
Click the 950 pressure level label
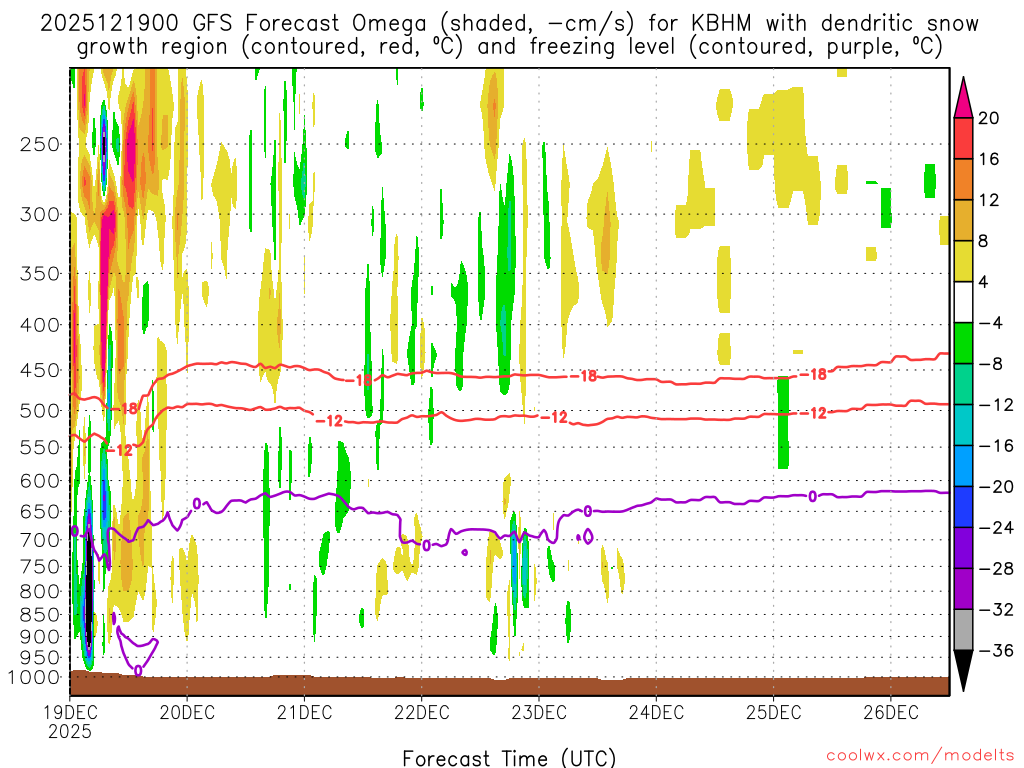pyautogui.click(x=40, y=658)
